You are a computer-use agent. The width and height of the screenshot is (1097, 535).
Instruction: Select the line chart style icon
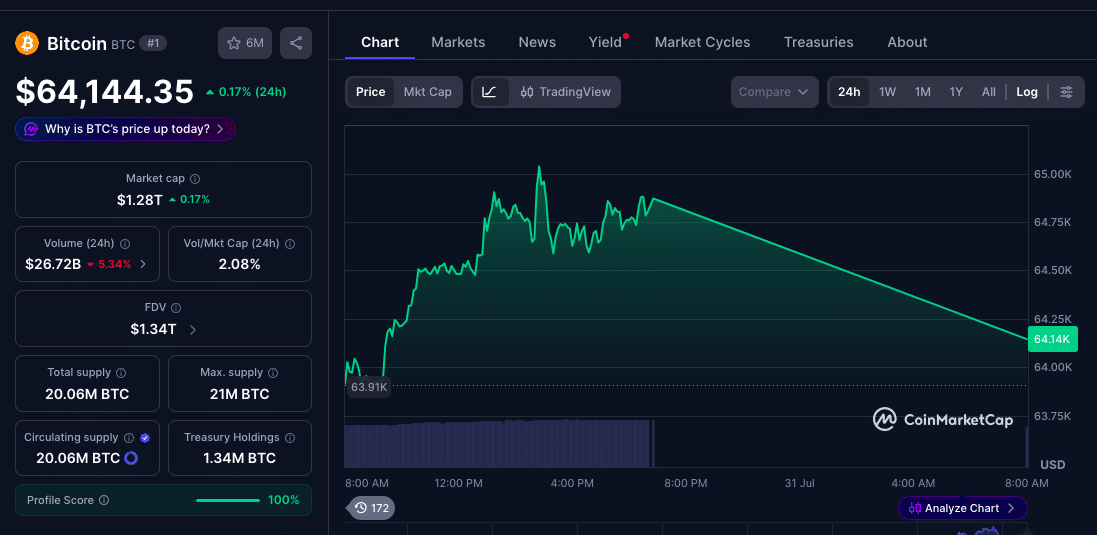(x=490, y=92)
